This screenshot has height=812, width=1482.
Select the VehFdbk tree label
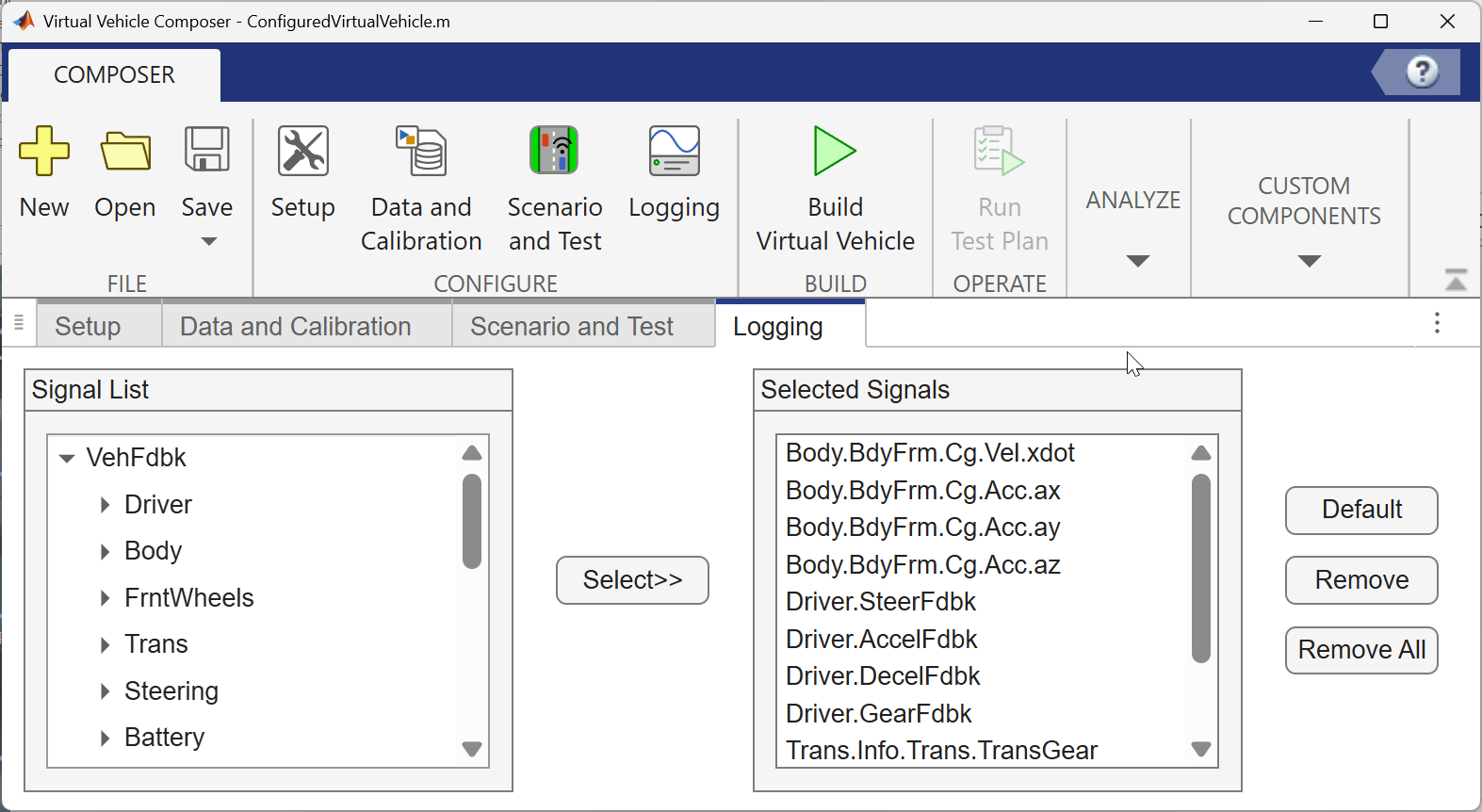(x=137, y=458)
